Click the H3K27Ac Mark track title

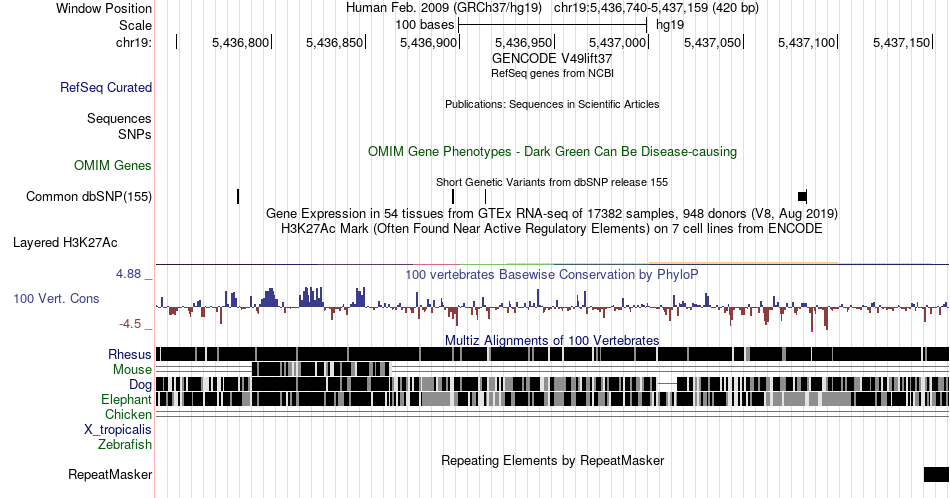tap(552, 228)
